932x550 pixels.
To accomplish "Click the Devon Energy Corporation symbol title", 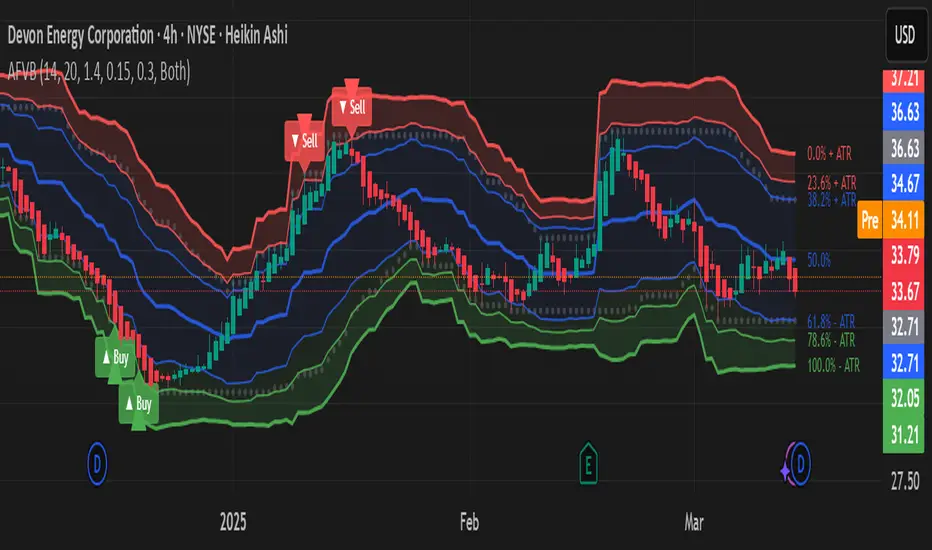I will tap(81, 36).
